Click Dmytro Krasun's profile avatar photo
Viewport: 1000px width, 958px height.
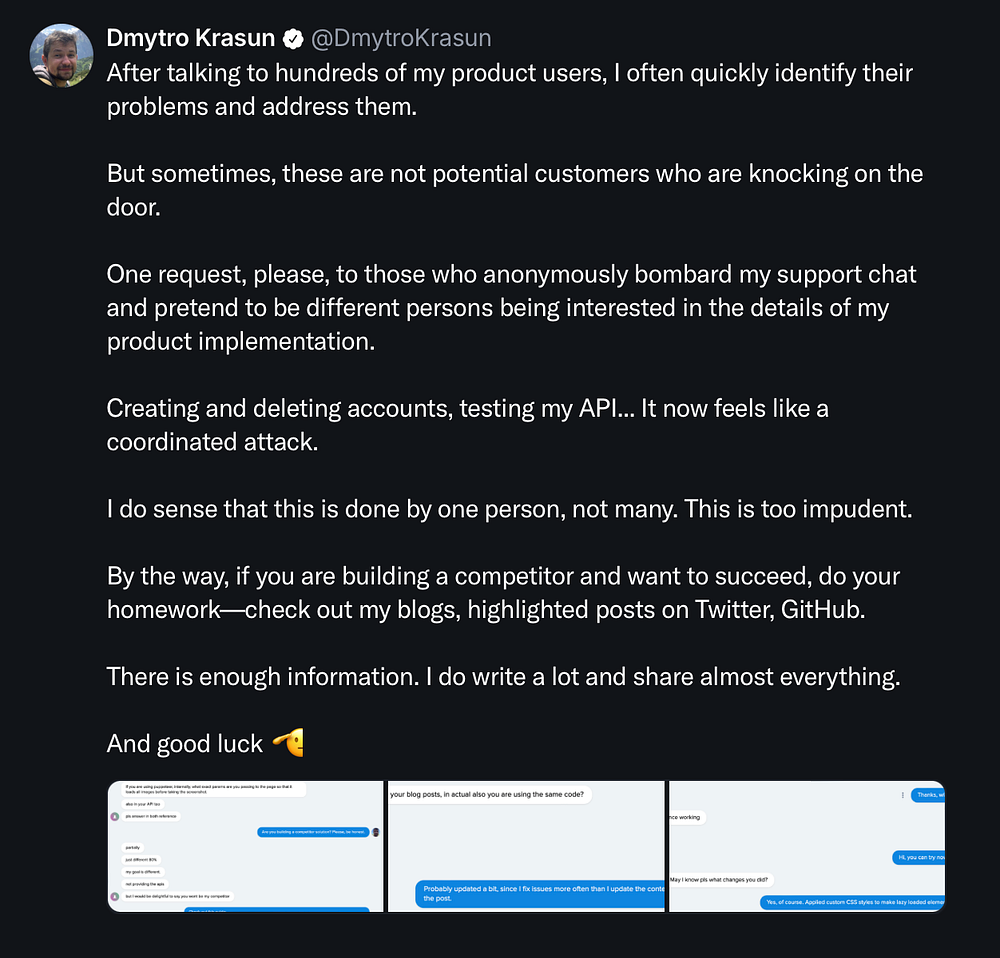pos(62,55)
